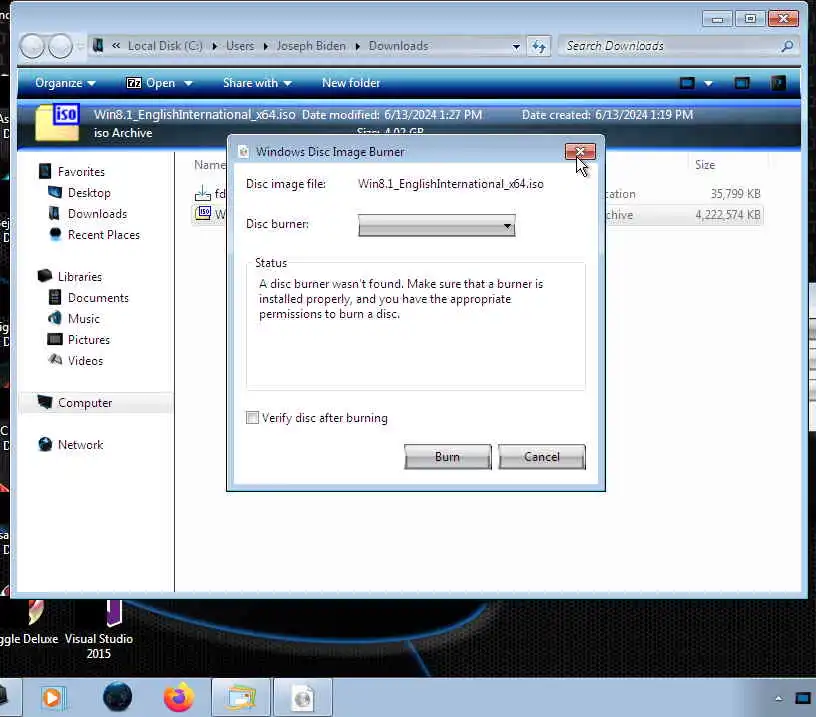Screen dimensions: 816x717
Task: Click the address bar refresh button
Action: tap(539, 47)
